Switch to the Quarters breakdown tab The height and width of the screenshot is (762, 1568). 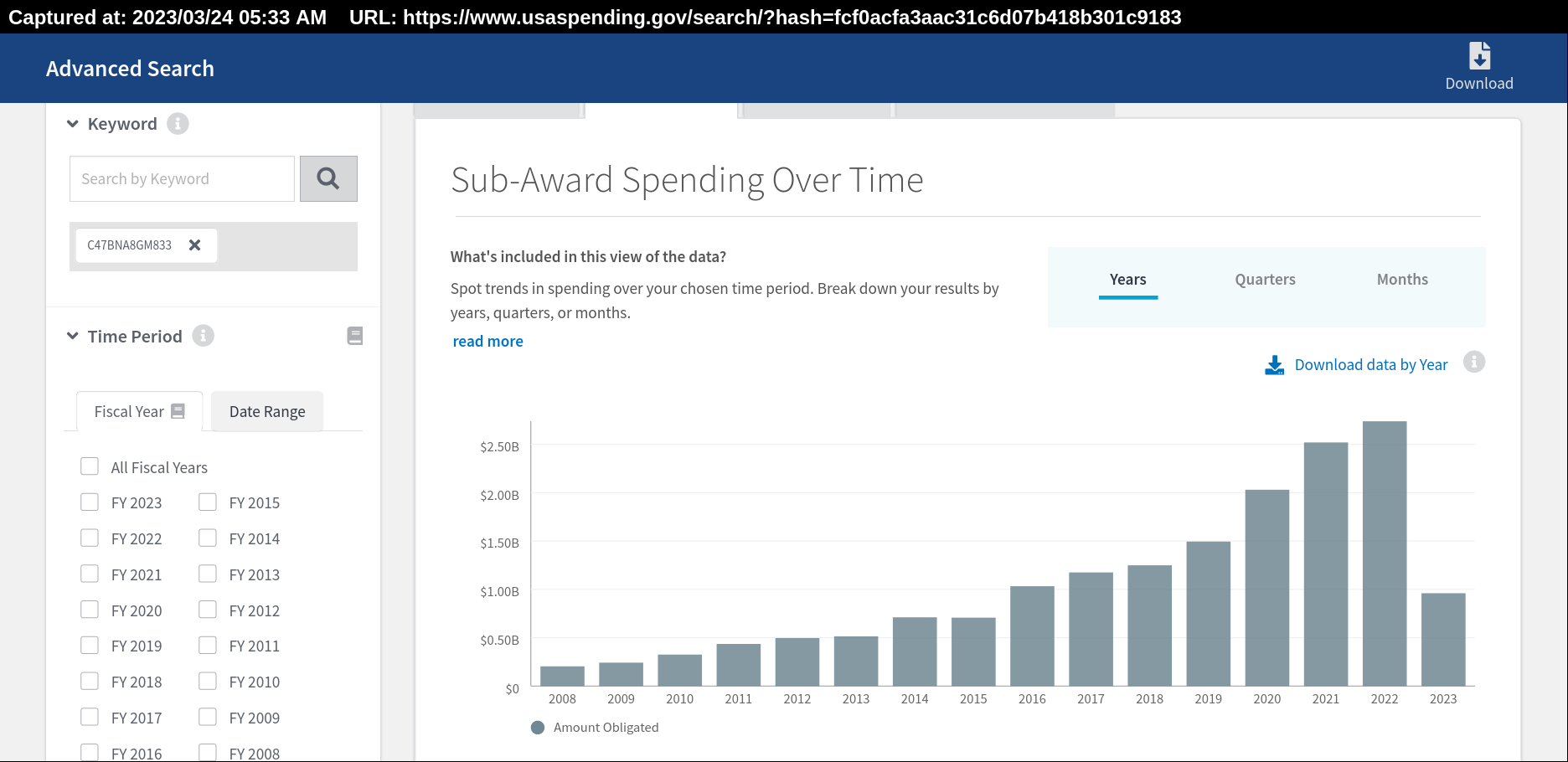1265,280
